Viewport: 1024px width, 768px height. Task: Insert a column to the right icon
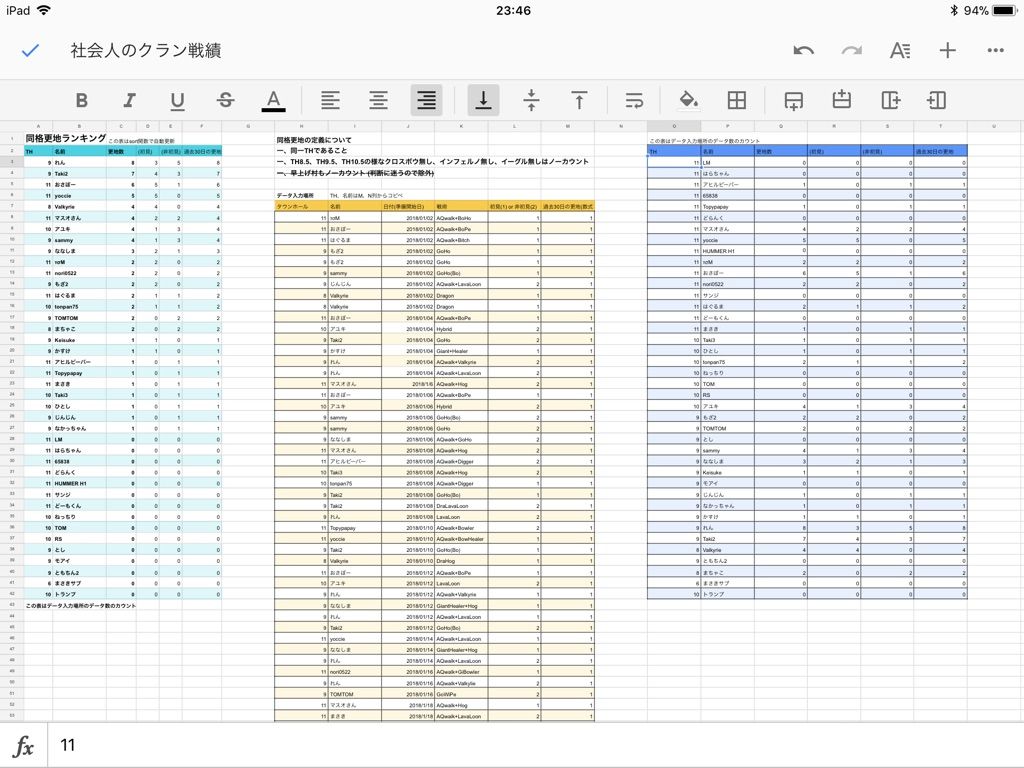[890, 100]
